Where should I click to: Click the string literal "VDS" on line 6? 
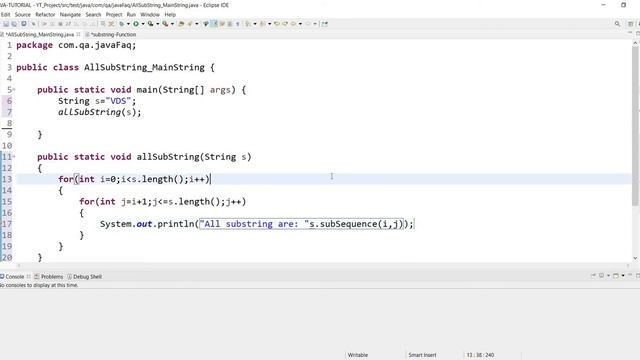tap(118, 101)
